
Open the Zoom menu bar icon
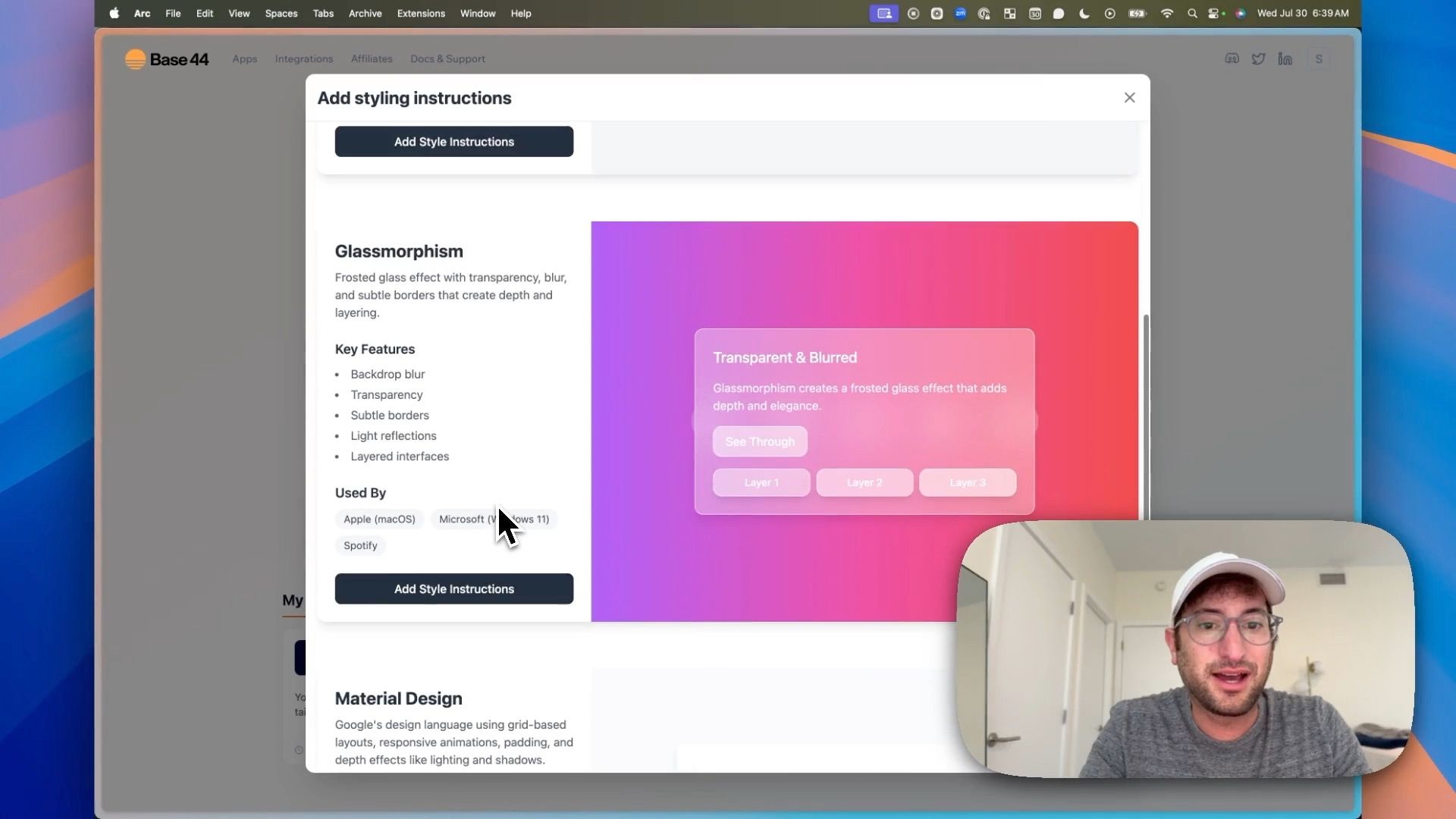(960, 13)
